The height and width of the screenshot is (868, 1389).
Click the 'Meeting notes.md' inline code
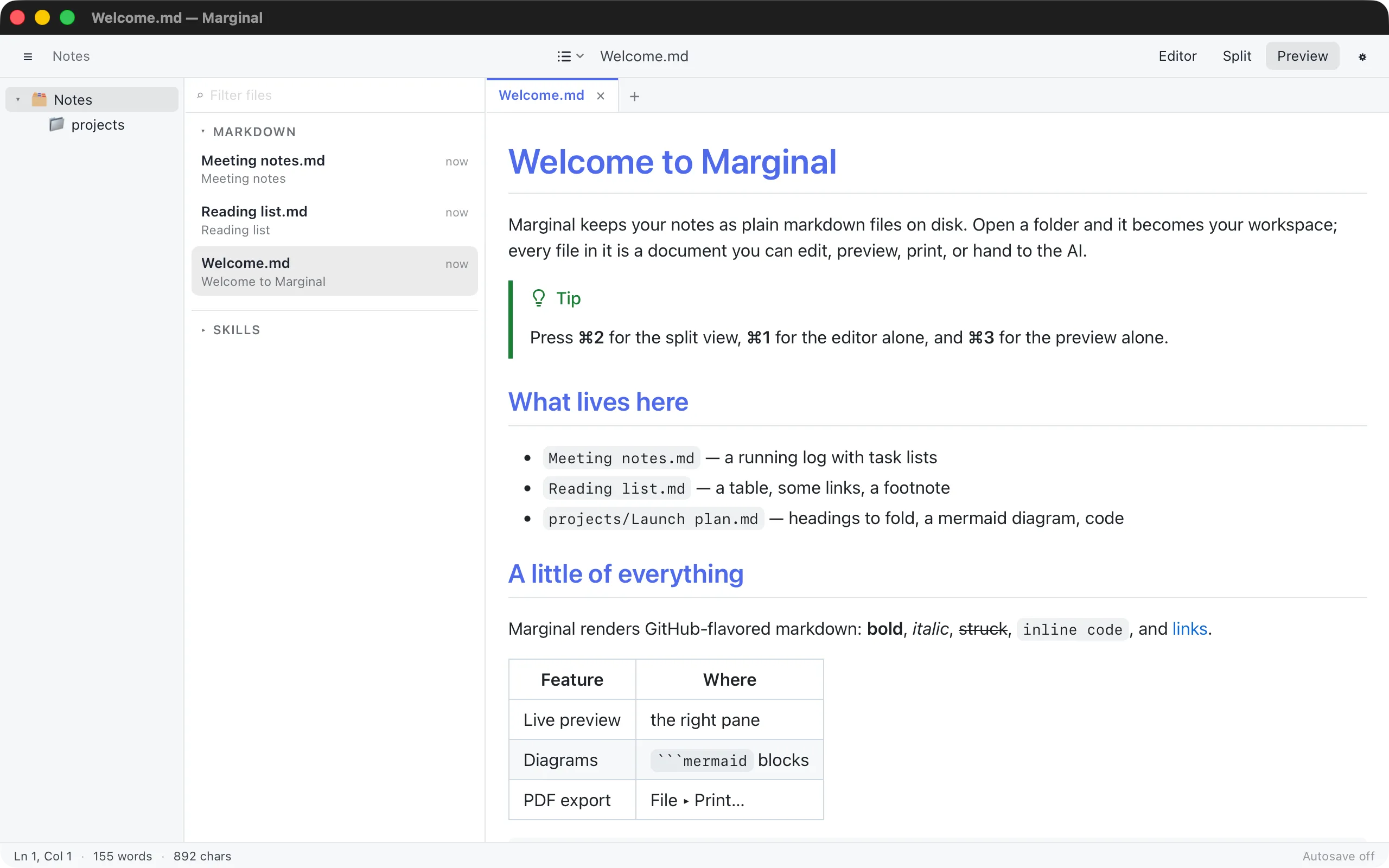621,457
